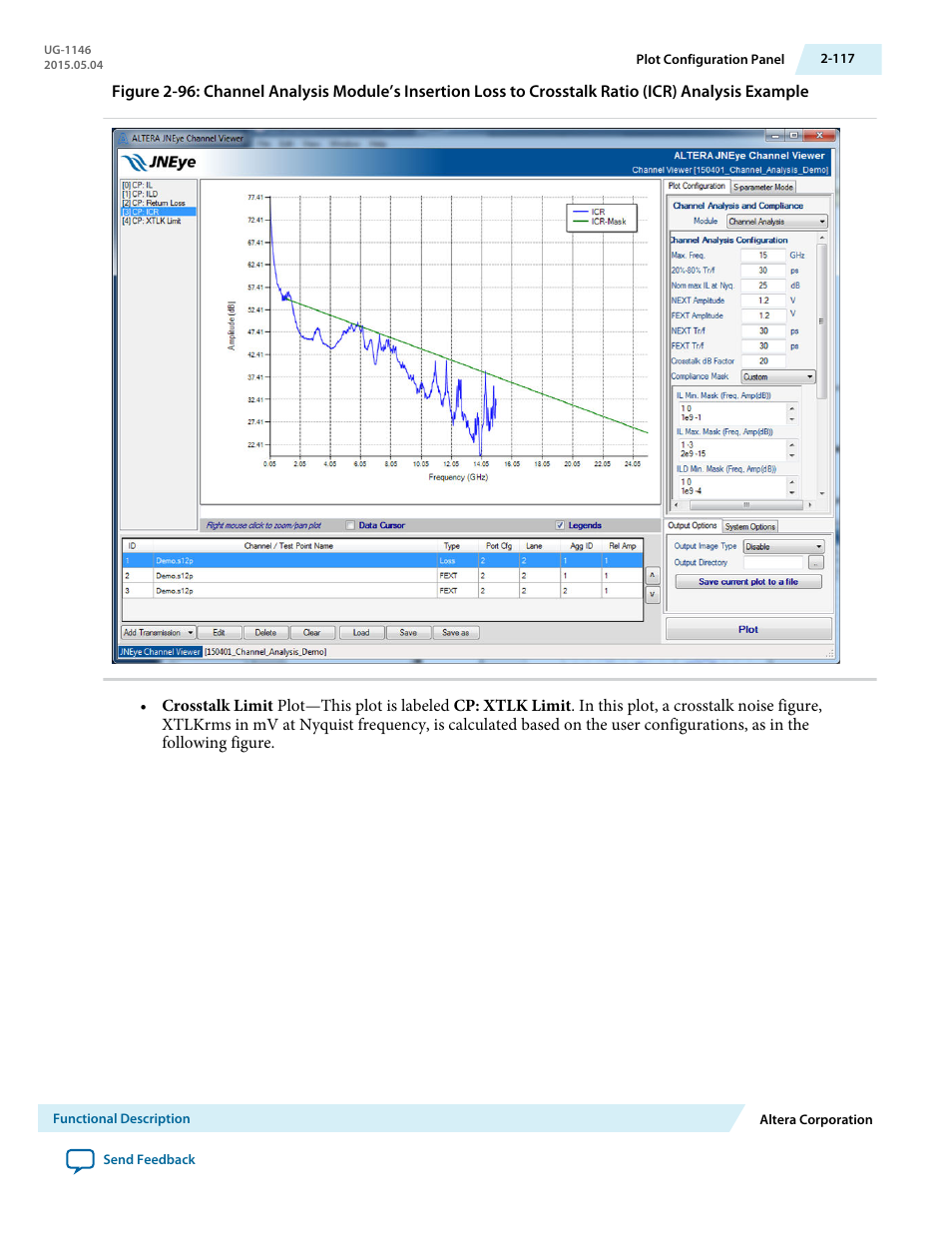Click the configuration panel horizontal scrollbar

[744, 505]
